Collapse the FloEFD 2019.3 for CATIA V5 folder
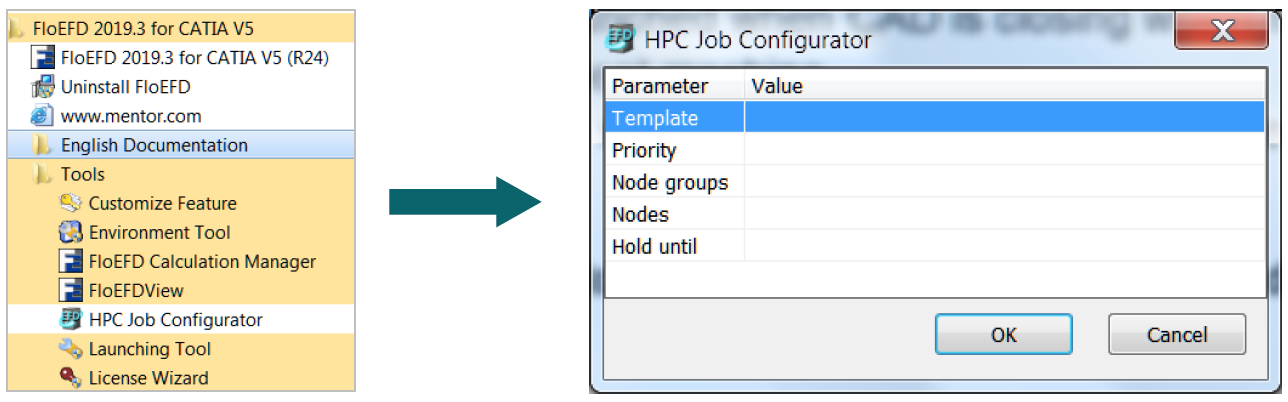1288x402 pixels. (16, 29)
